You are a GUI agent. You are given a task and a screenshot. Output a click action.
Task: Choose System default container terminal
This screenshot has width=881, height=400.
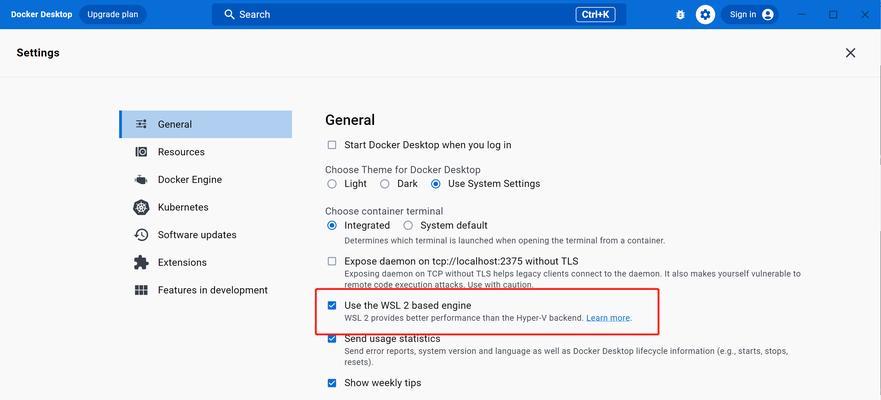(x=408, y=225)
